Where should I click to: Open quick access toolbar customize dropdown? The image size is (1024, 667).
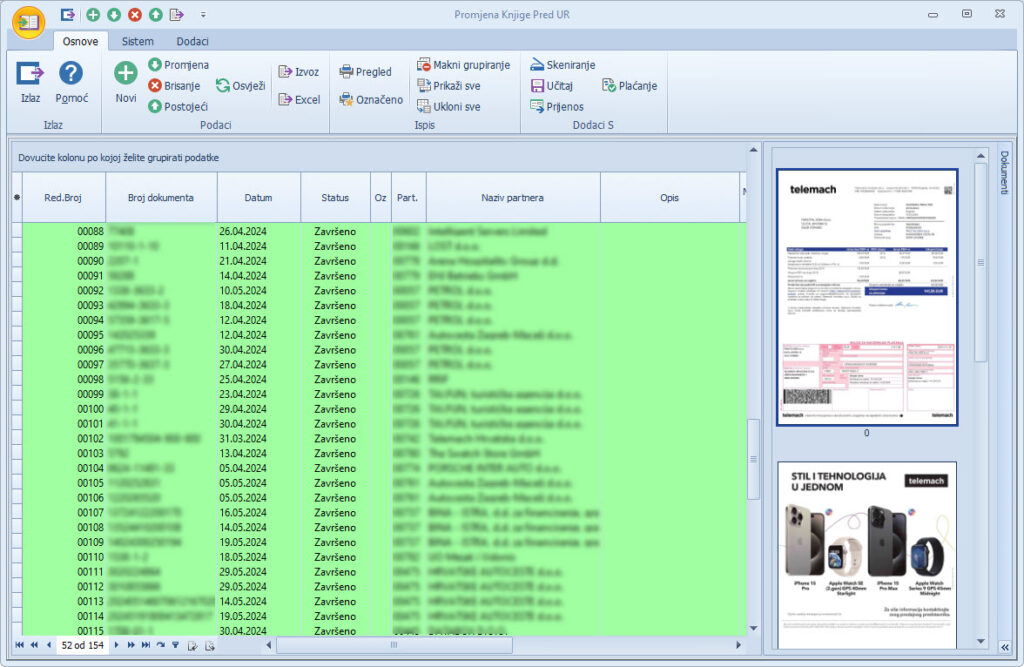point(203,15)
